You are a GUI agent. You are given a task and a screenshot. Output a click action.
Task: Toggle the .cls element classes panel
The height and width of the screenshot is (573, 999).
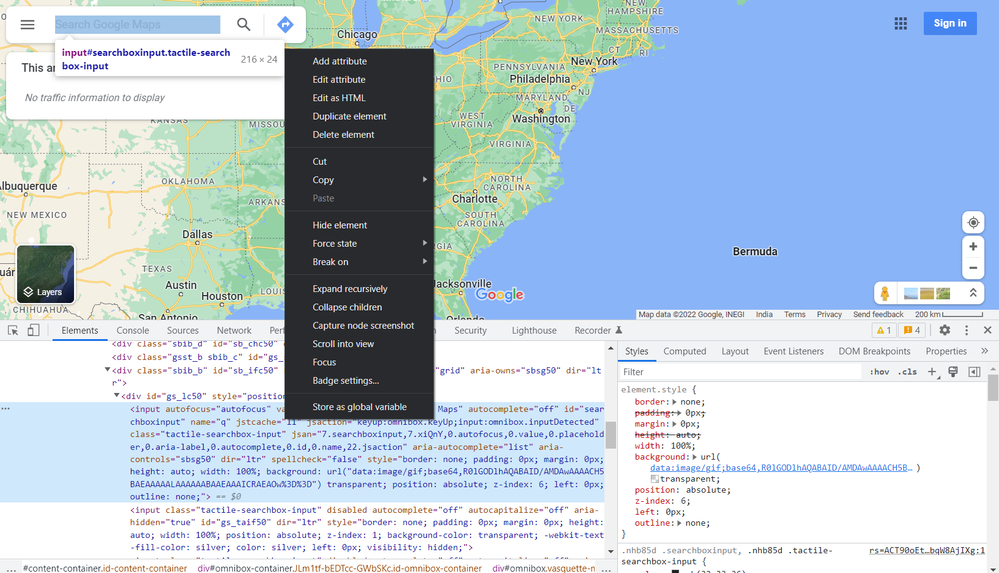coord(907,372)
